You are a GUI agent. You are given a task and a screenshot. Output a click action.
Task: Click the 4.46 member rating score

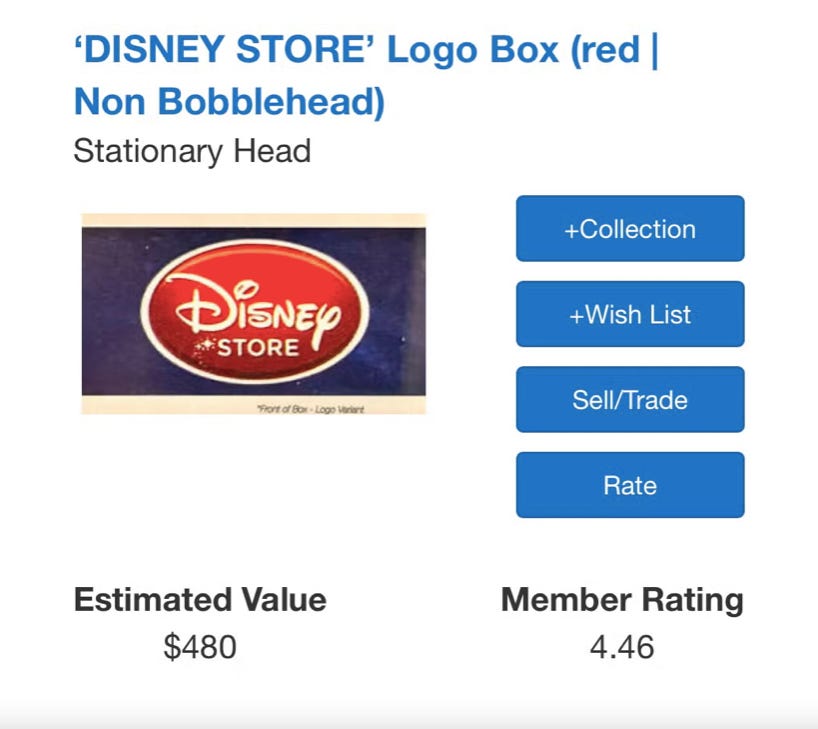pos(622,647)
